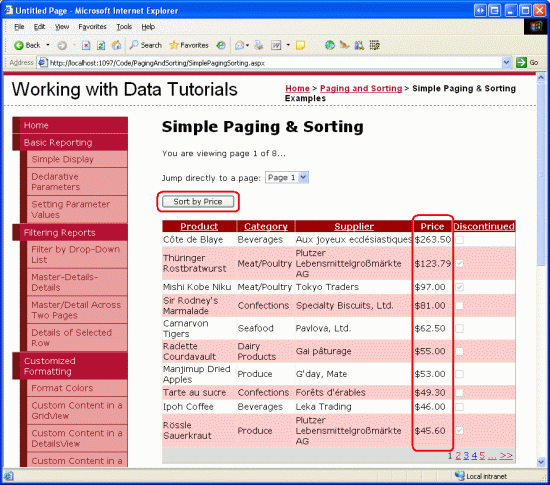Click the Print toolbar icon
The width and height of the screenshot is (550, 485).
click(x=259, y=45)
